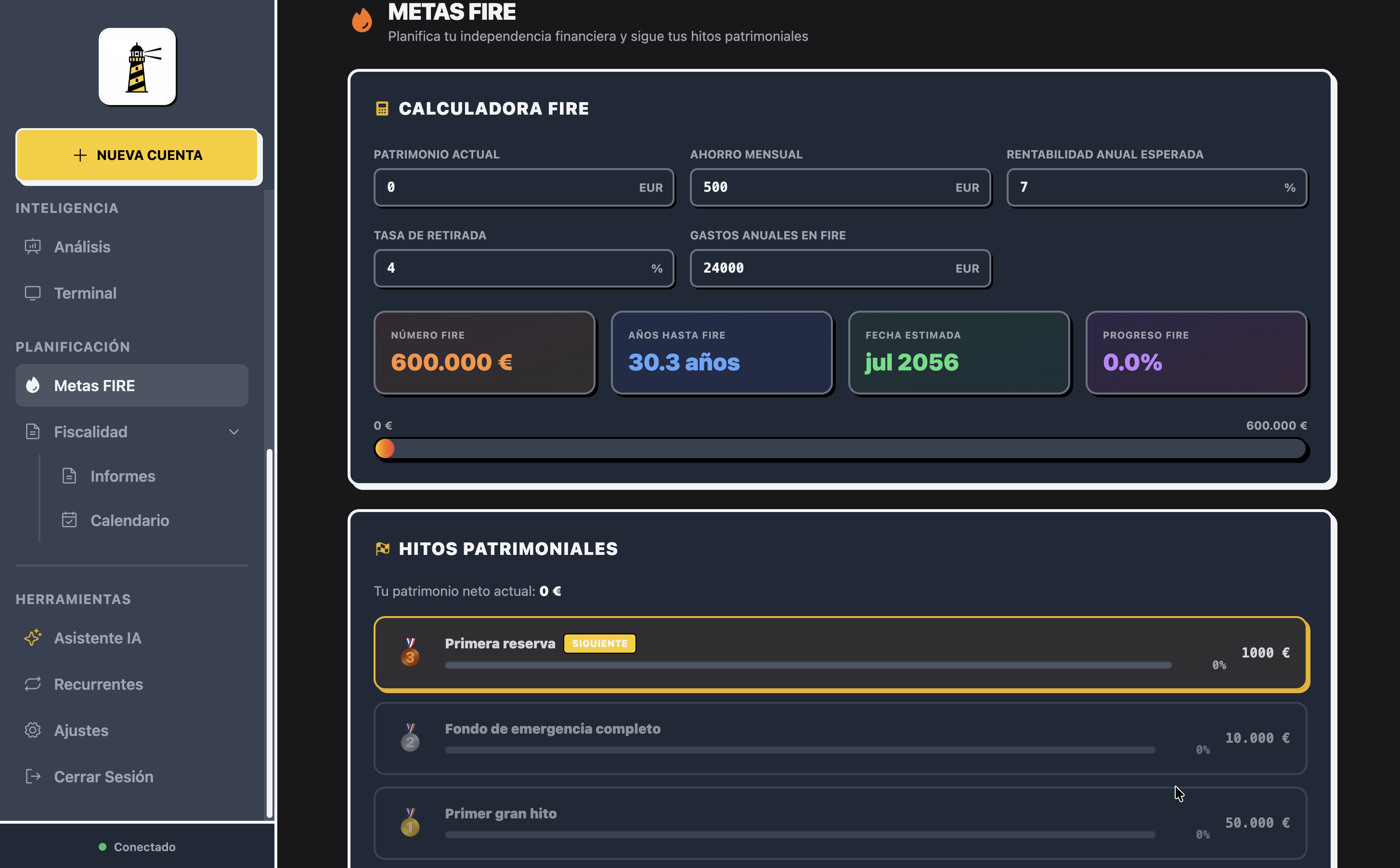Click the silver medal of Fondo de emergencia
This screenshot has height=868, width=1400.
point(410,737)
